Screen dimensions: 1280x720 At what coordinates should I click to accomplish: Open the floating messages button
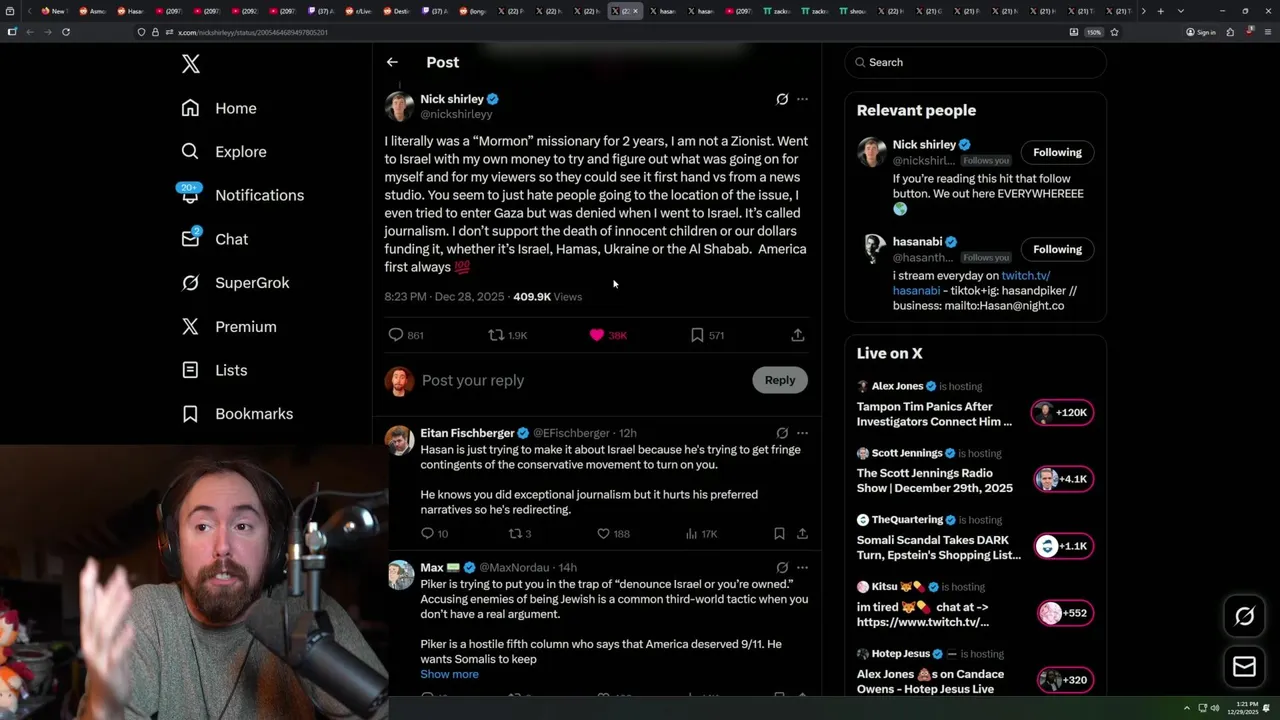(x=1244, y=667)
